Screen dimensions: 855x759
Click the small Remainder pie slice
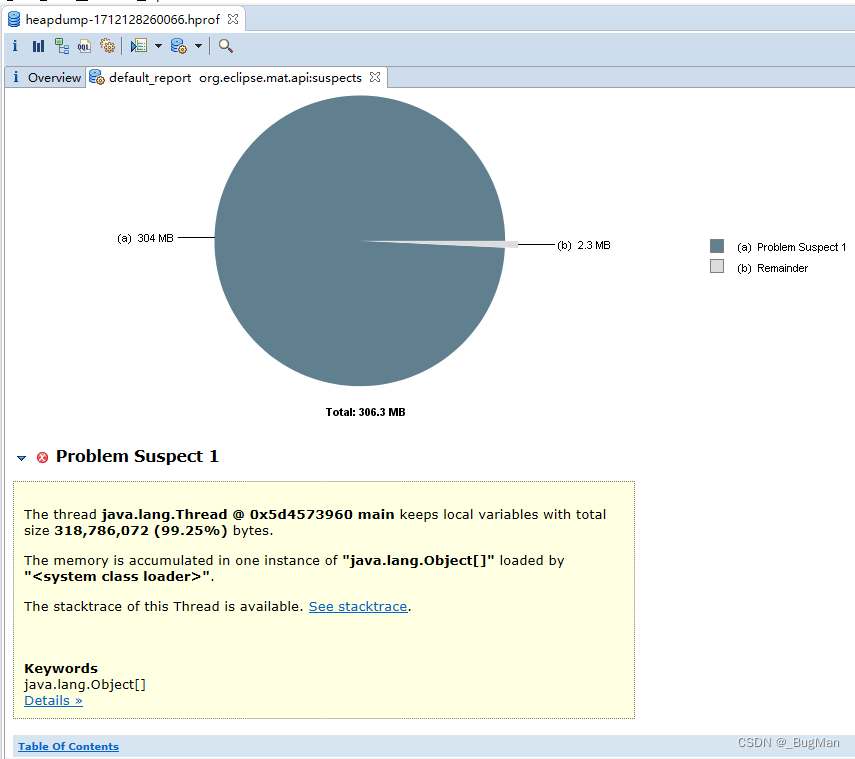(480, 244)
